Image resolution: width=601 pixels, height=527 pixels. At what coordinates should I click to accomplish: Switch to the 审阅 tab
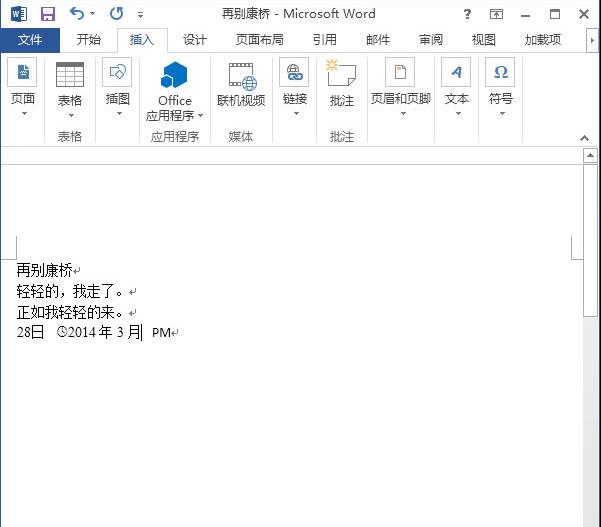pyautogui.click(x=431, y=40)
